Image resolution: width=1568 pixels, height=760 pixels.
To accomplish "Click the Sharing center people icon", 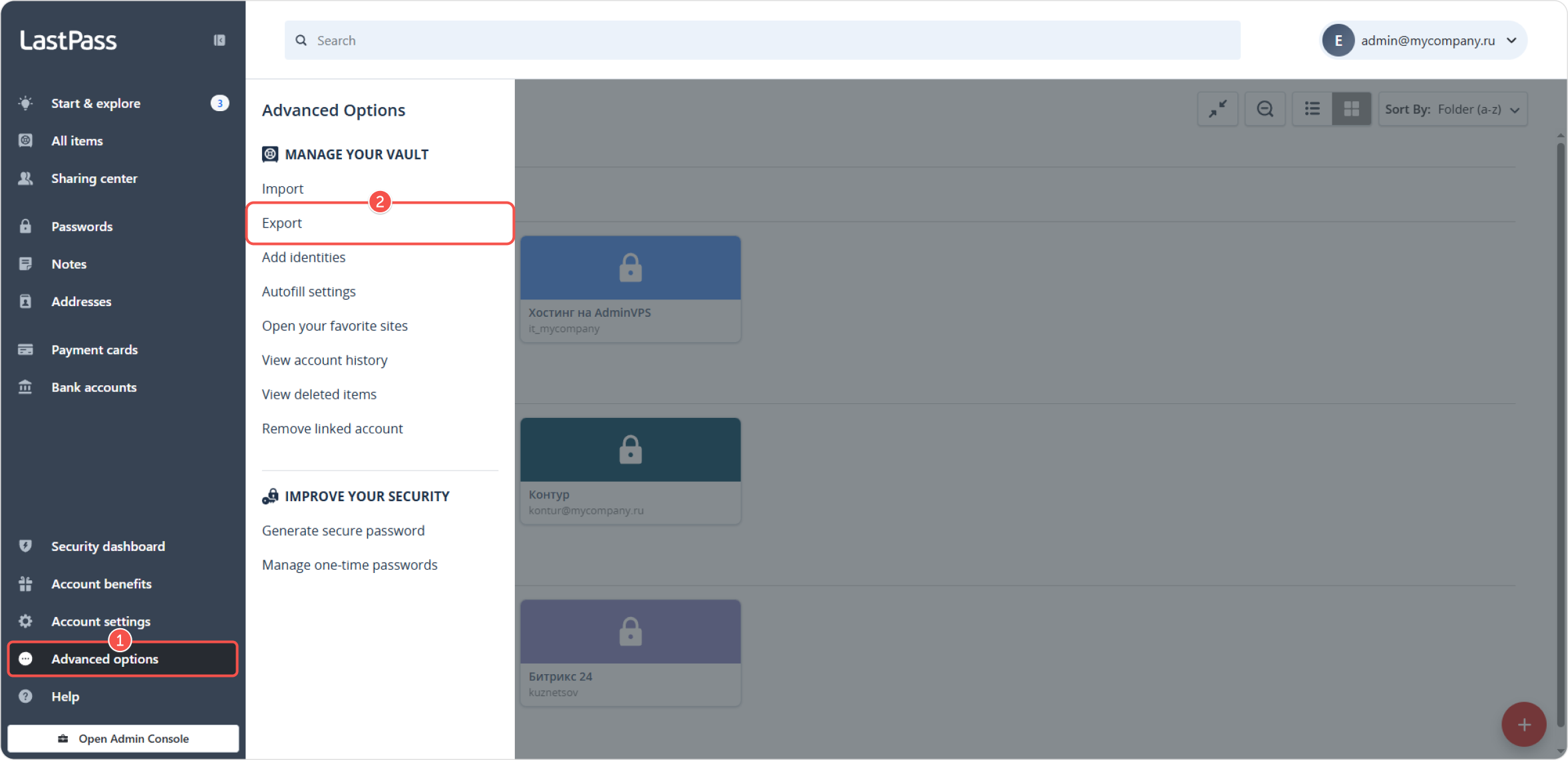I will click(x=25, y=178).
